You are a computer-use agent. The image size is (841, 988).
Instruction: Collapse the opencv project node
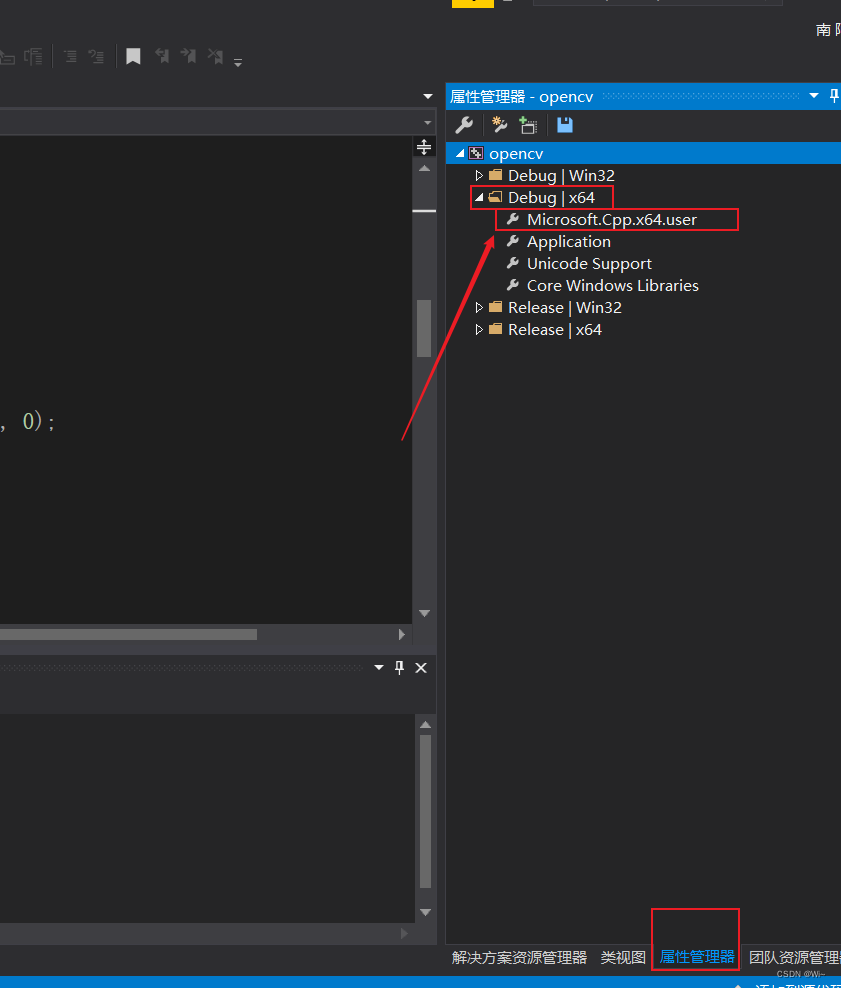[460, 153]
